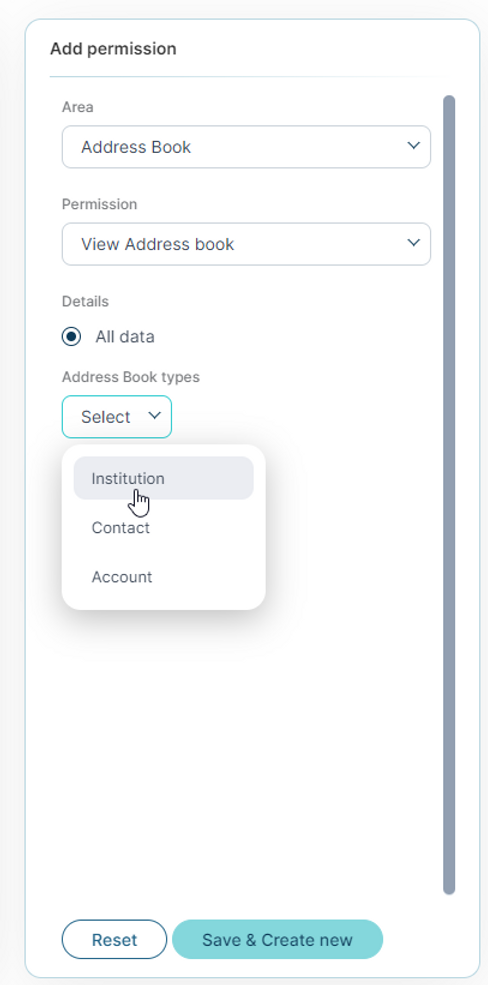Click the Permission field label
The image size is (488, 985).
[99, 204]
